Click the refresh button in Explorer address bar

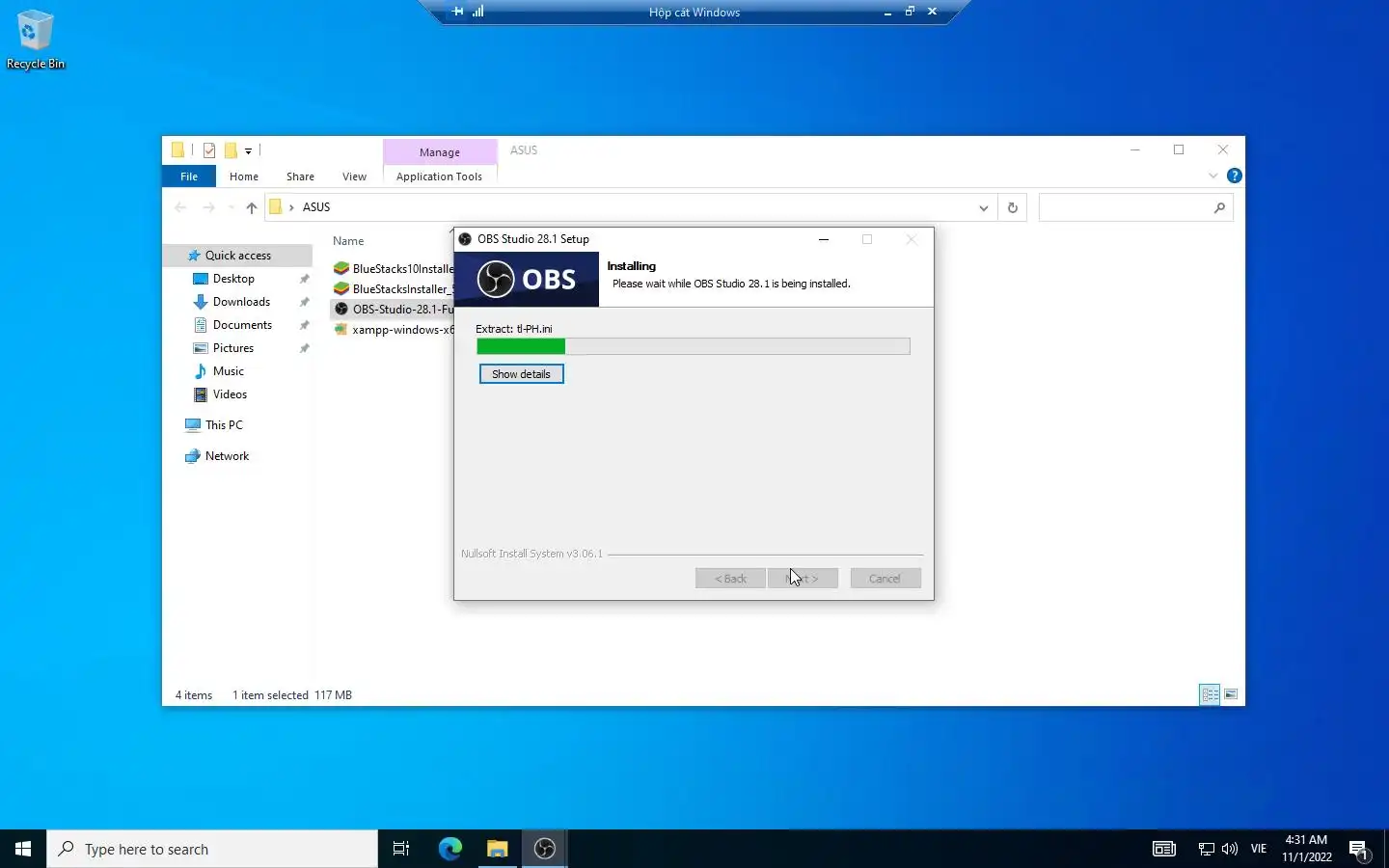pyautogui.click(x=1012, y=207)
